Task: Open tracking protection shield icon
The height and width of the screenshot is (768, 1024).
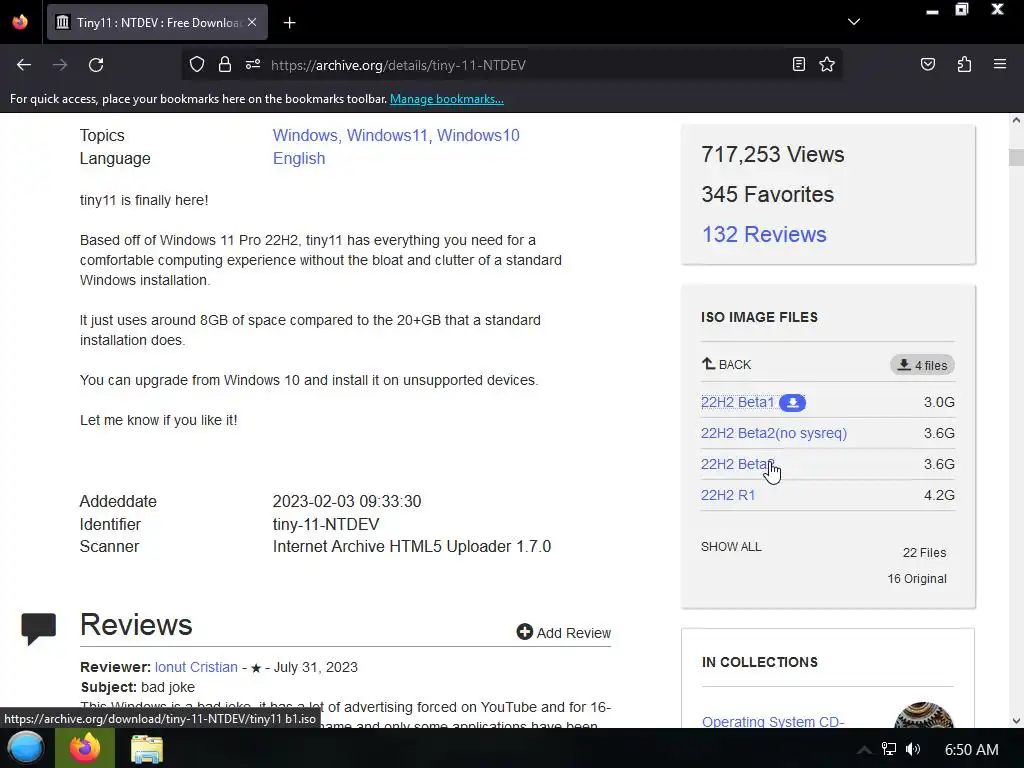Action: point(197,65)
